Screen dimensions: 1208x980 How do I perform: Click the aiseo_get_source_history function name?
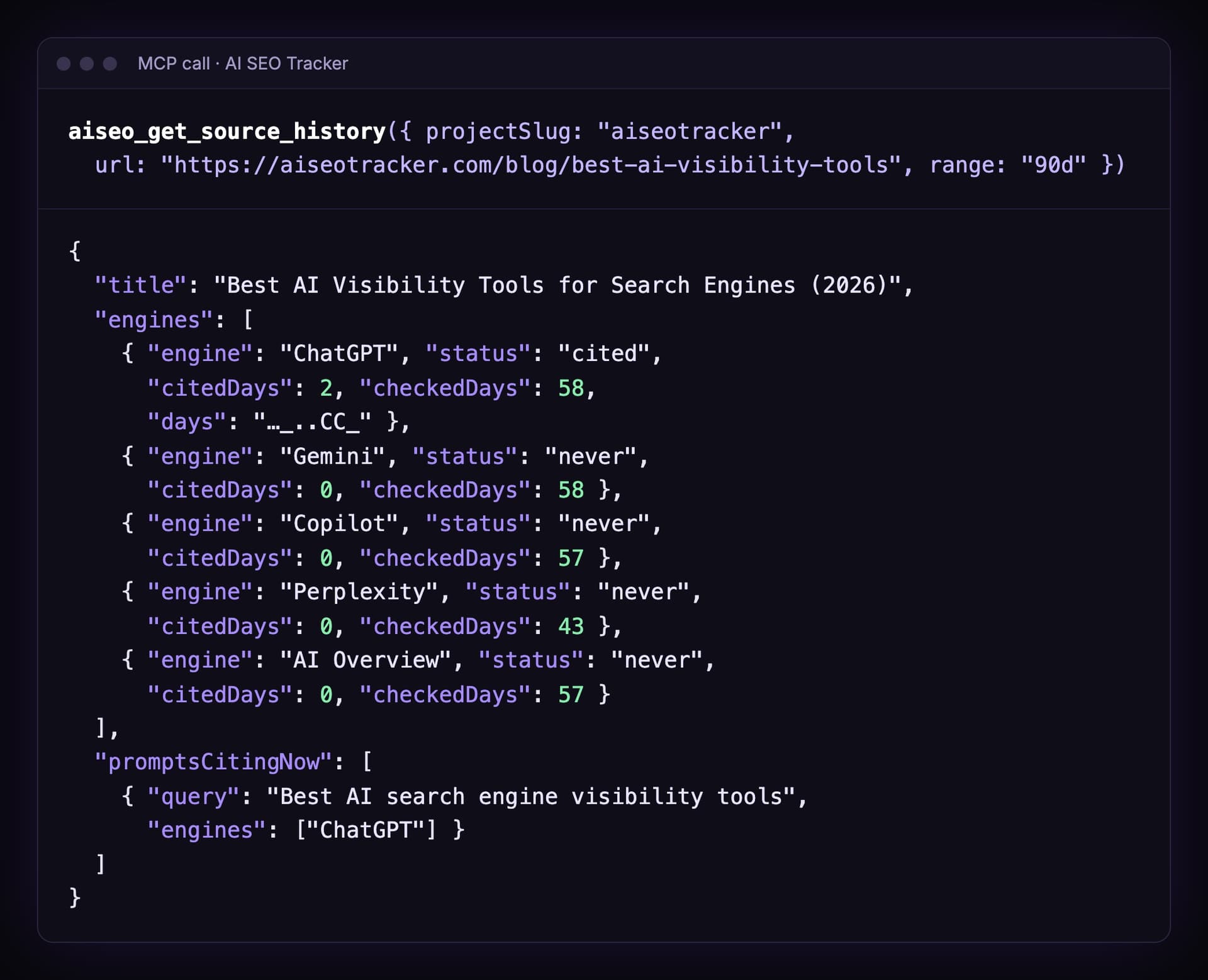(x=227, y=131)
